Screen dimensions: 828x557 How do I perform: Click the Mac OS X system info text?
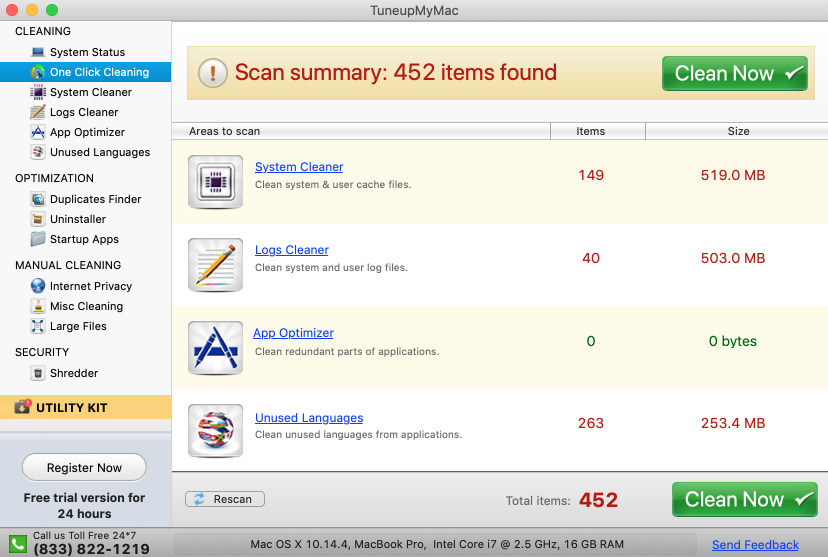pos(437,544)
